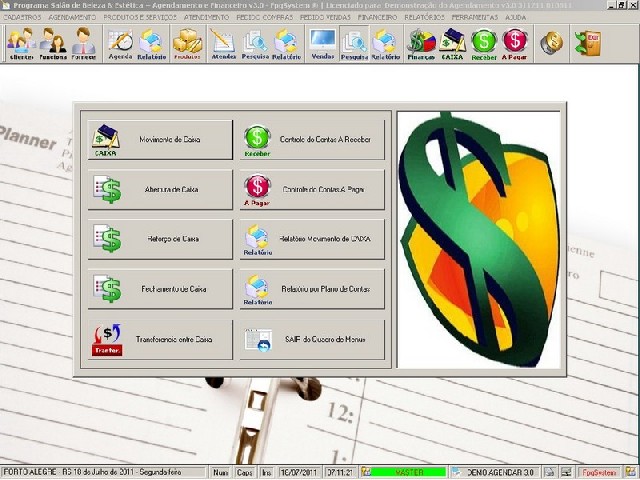Open the PEDIDO COMPRAS menu
The image size is (640, 480).
coord(264,18)
